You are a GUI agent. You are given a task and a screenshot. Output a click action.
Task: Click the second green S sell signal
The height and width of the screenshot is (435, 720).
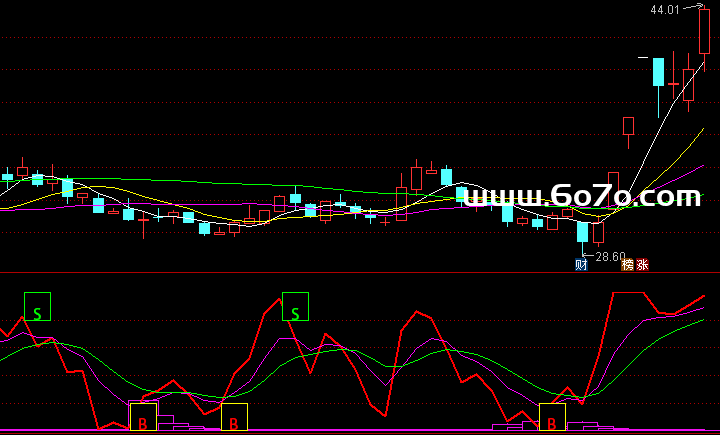(296, 307)
